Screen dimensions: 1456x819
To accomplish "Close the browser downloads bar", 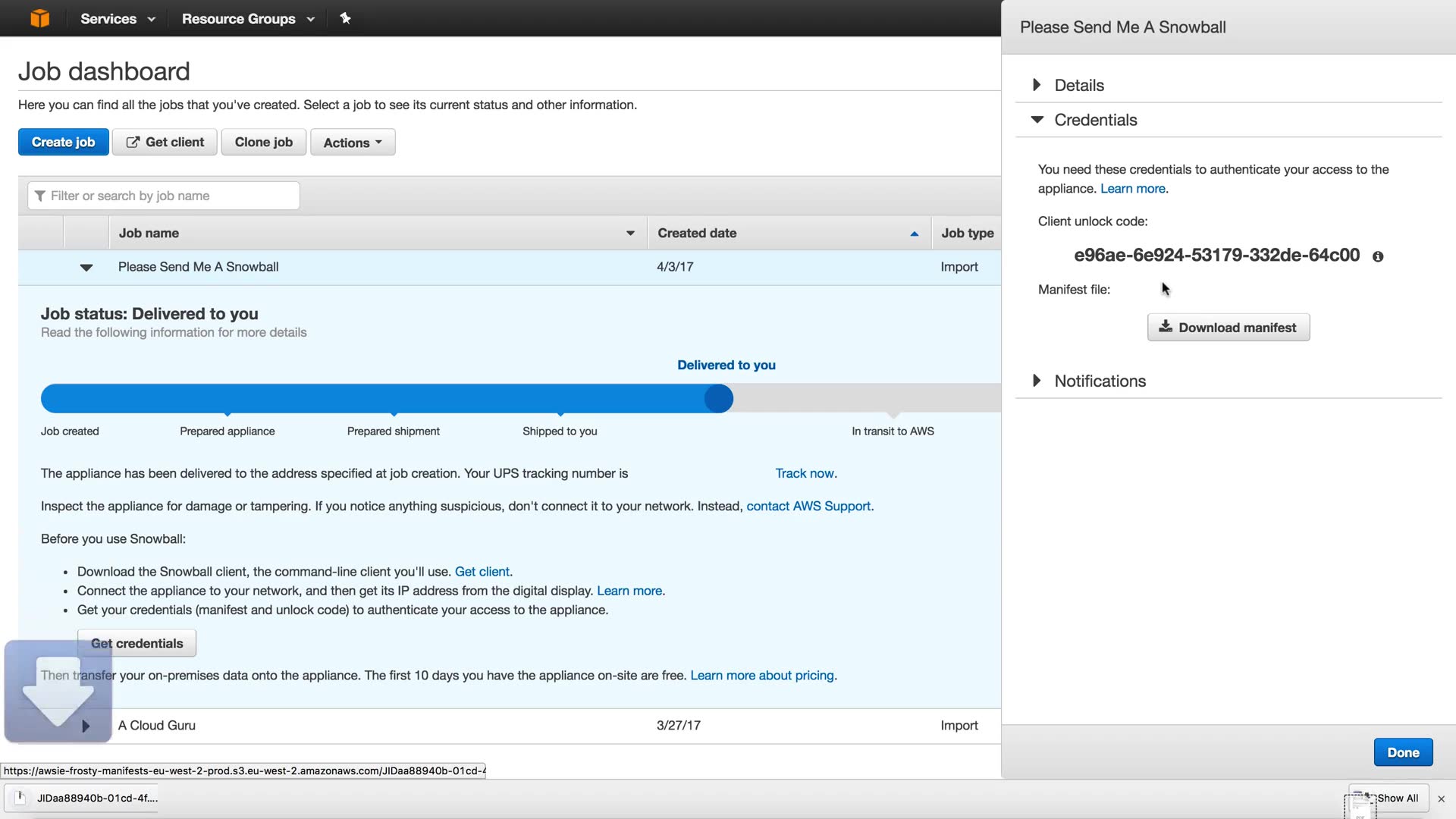I will click(1441, 799).
